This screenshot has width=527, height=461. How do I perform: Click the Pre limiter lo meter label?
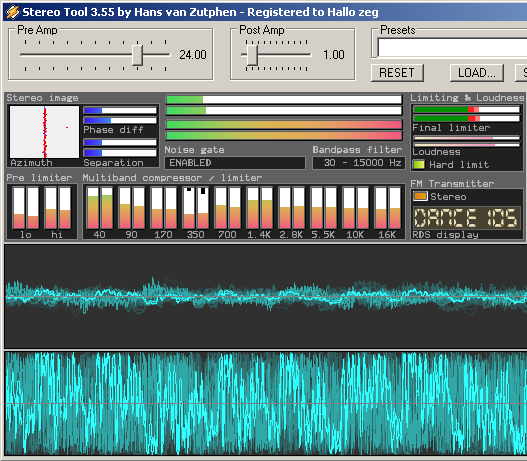click(26, 235)
